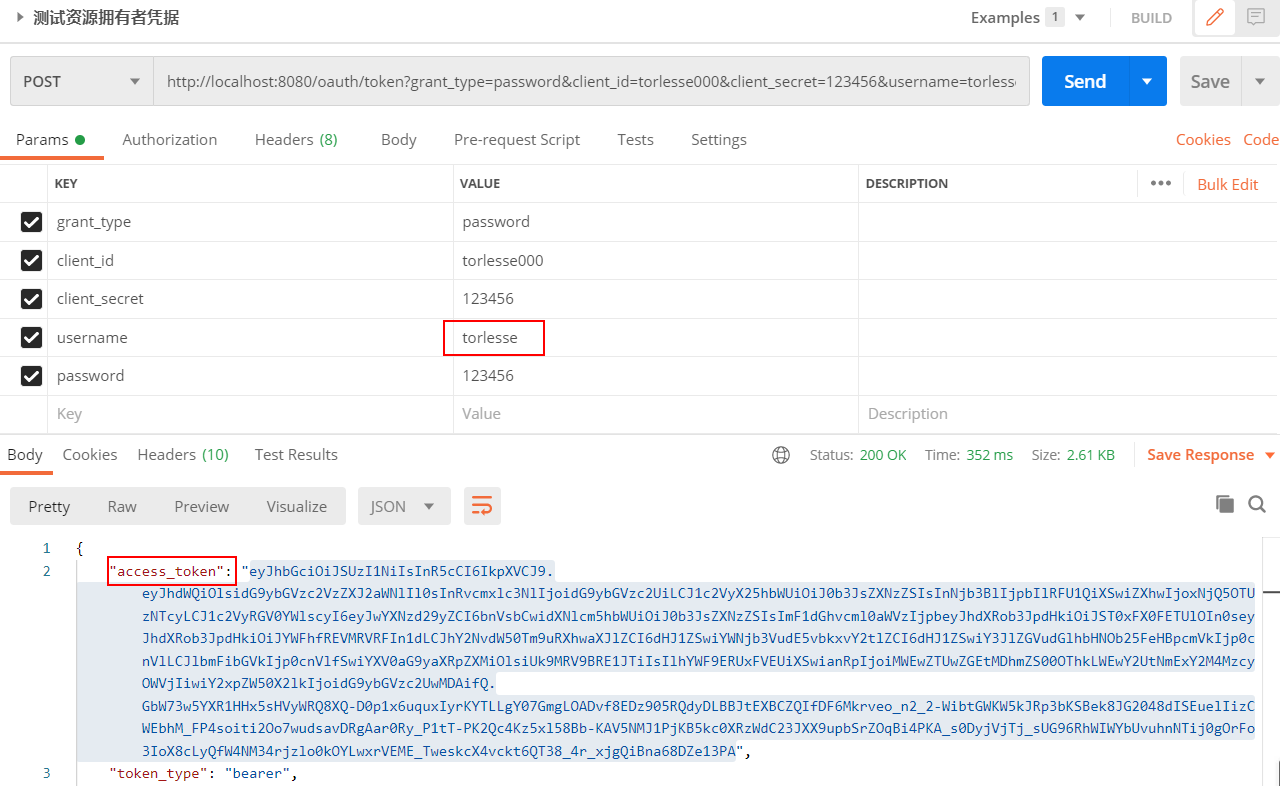
Task: Click response line number 2
Action: [46, 571]
